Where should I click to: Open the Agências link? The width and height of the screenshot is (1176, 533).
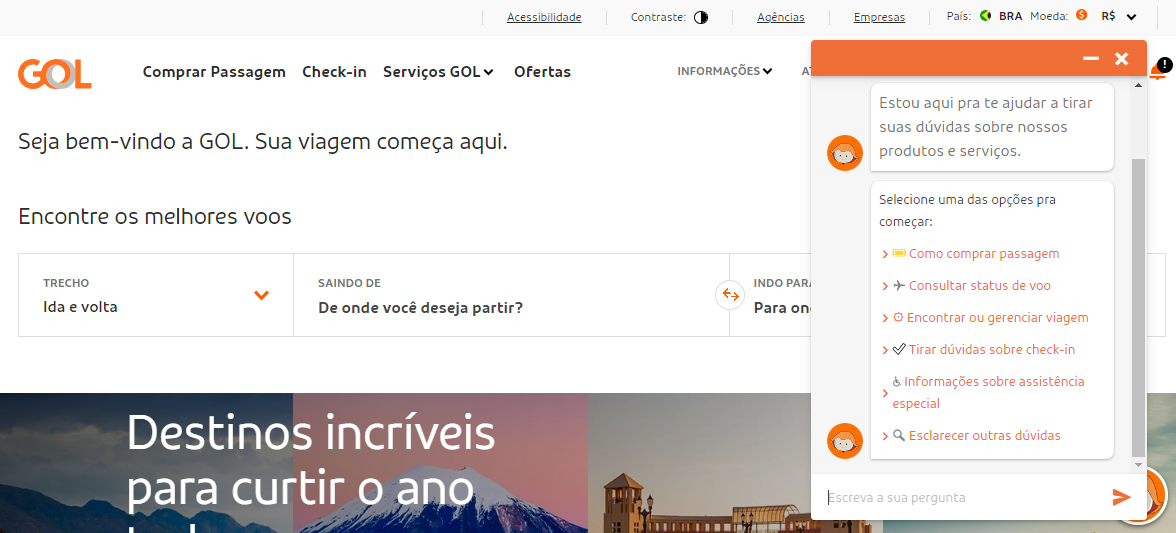pyautogui.click(x=781, y=17)
